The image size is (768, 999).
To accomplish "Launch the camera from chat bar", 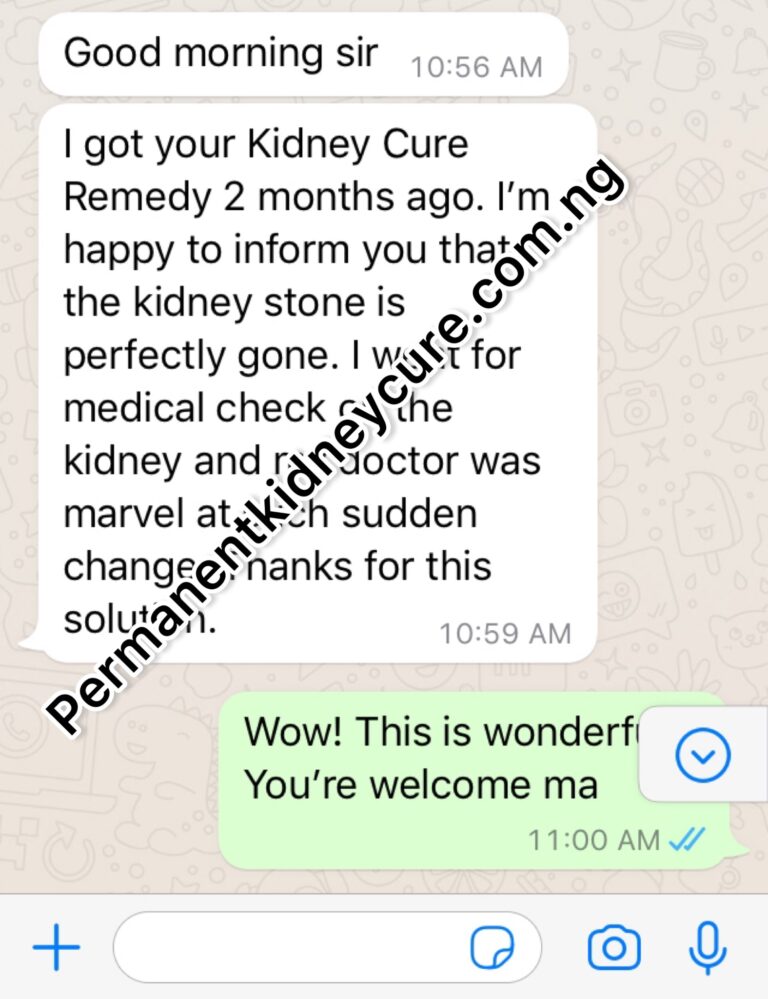I will point(614,947).
